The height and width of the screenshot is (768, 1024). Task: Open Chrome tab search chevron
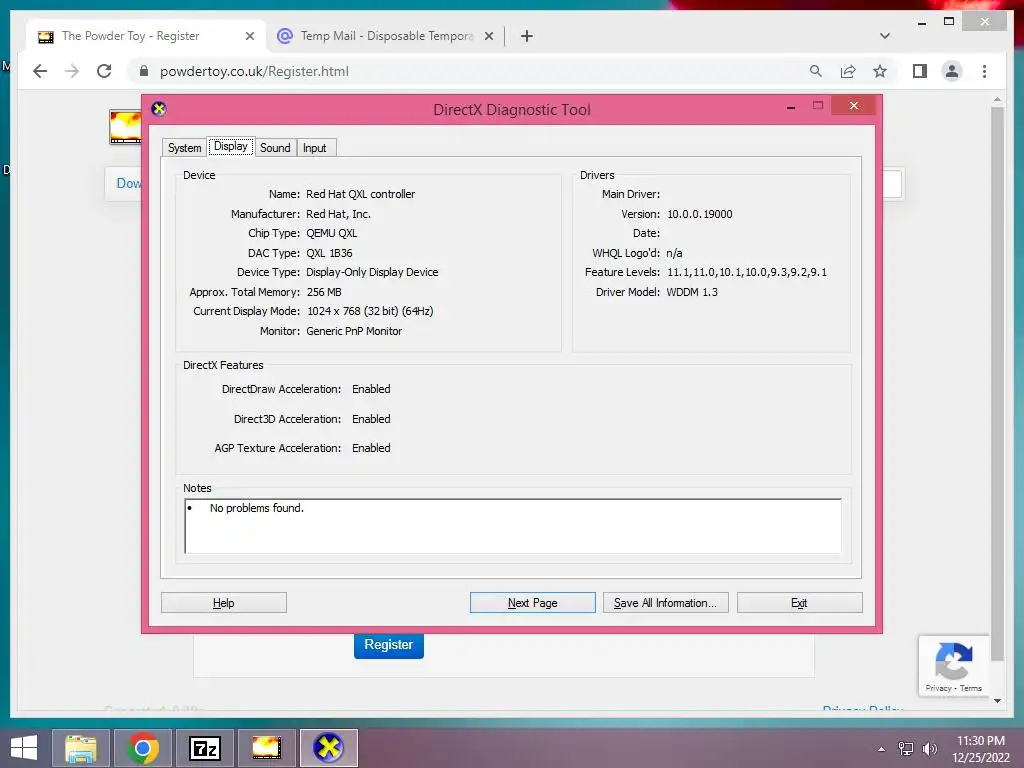[885, 36]
